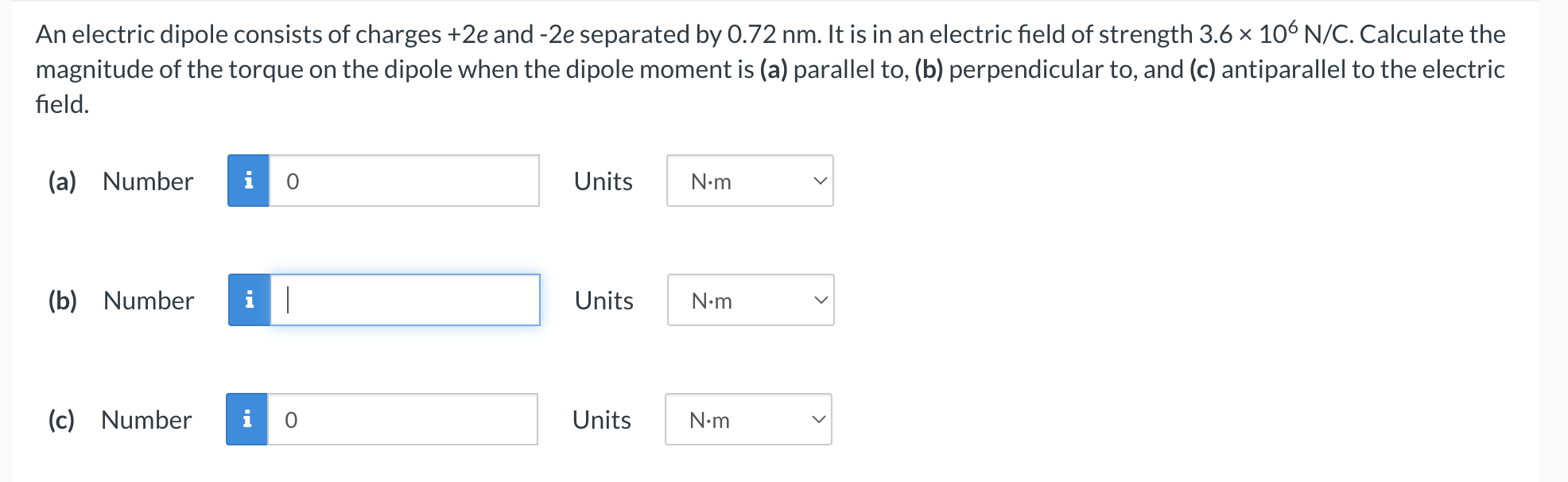
Task: Click the answer input for part (a)
Action: click(x=406, y=181)
